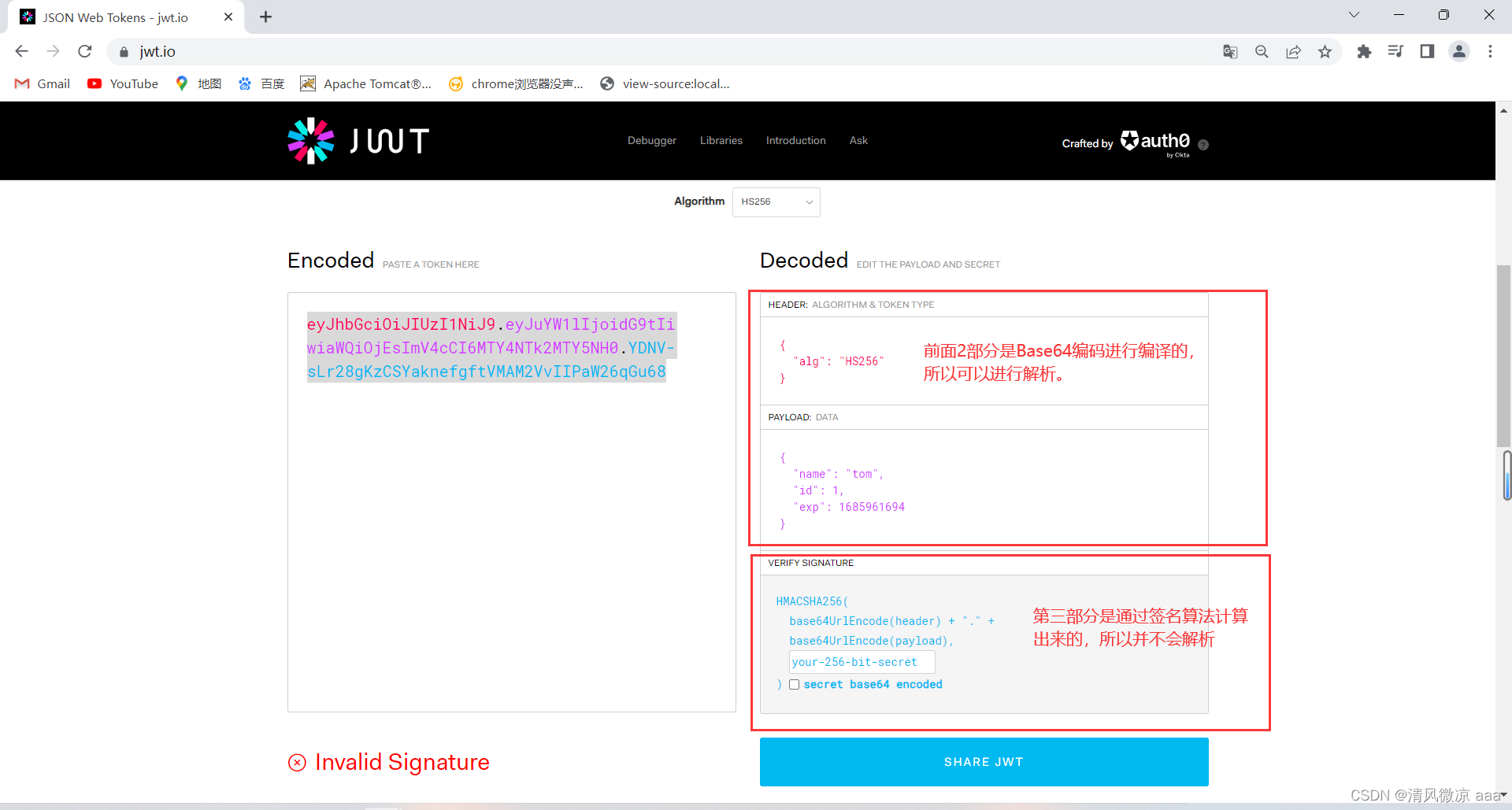Click inside the encoded token text area
The image size is (1512, 810).
click(512, 502)
